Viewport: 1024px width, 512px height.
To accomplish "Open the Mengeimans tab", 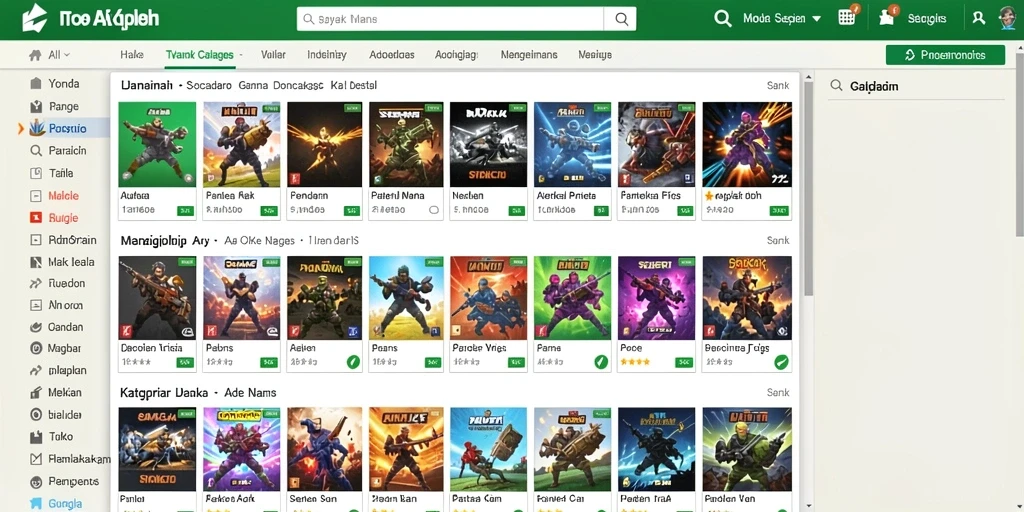I will [529, 55].
